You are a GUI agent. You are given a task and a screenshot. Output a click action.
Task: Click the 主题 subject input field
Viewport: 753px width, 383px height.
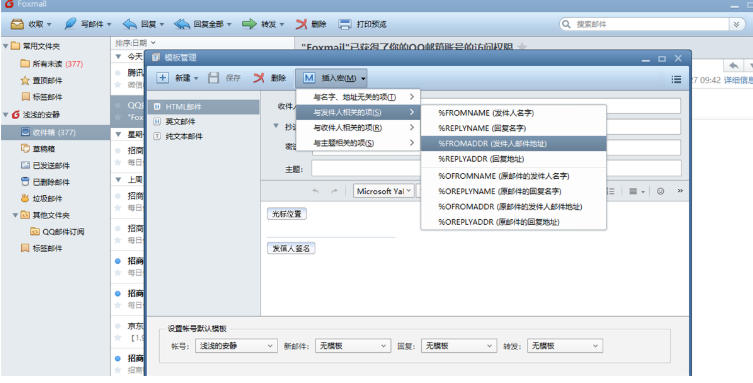[x=496, y=168]
